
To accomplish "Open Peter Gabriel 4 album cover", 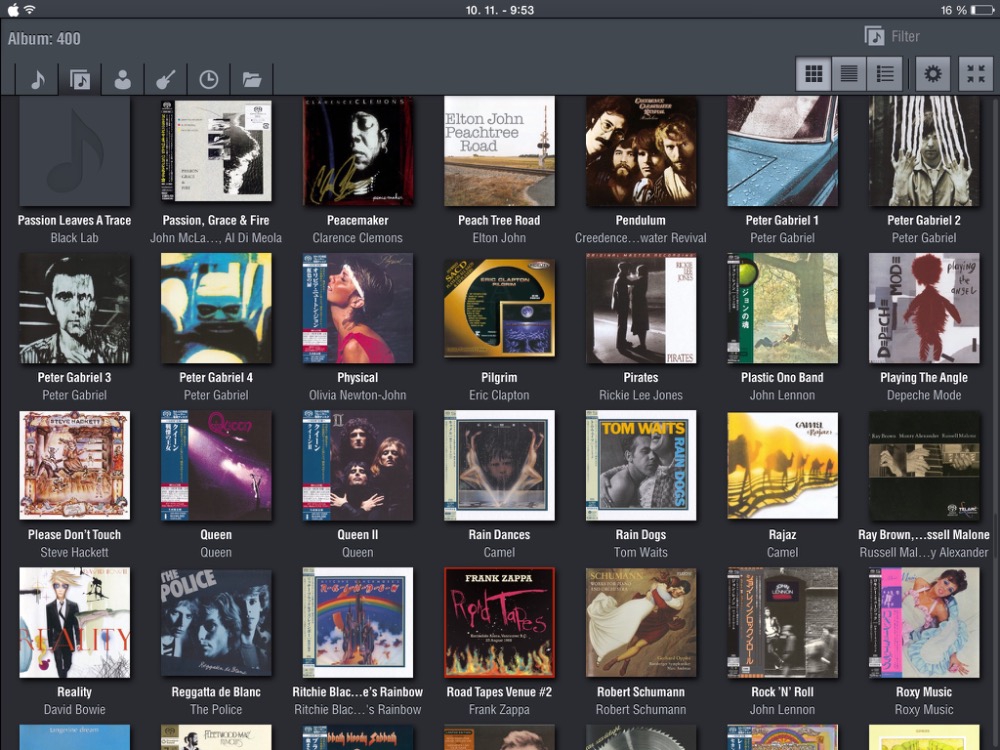I will point(216,308).
